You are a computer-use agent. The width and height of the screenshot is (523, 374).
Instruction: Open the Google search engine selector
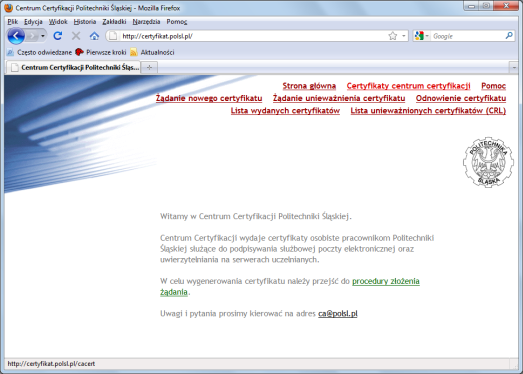422,36
